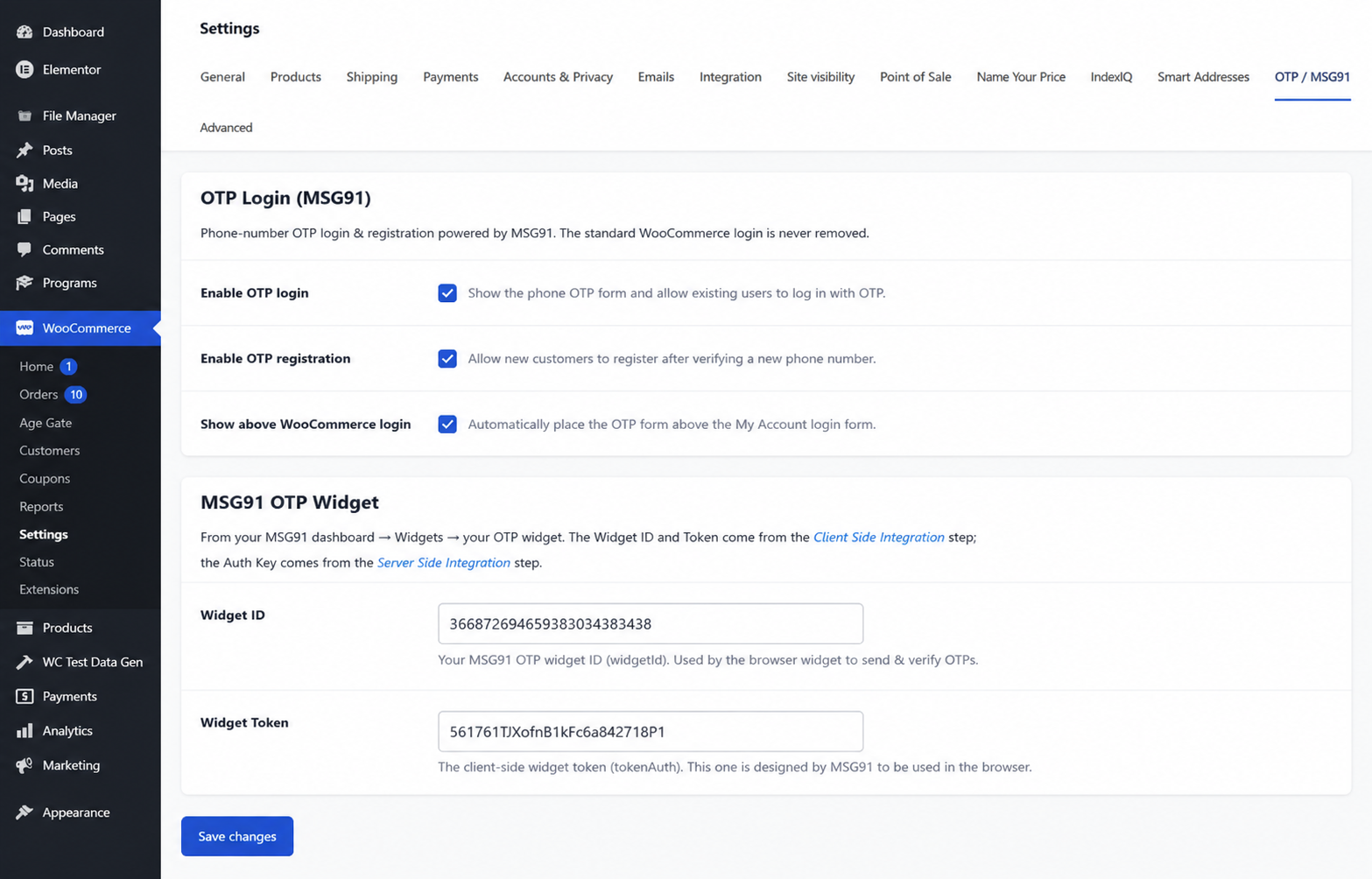Click the File Manager folder icon
Screen dimensions: 1372x879
click(x=25, y=116)
